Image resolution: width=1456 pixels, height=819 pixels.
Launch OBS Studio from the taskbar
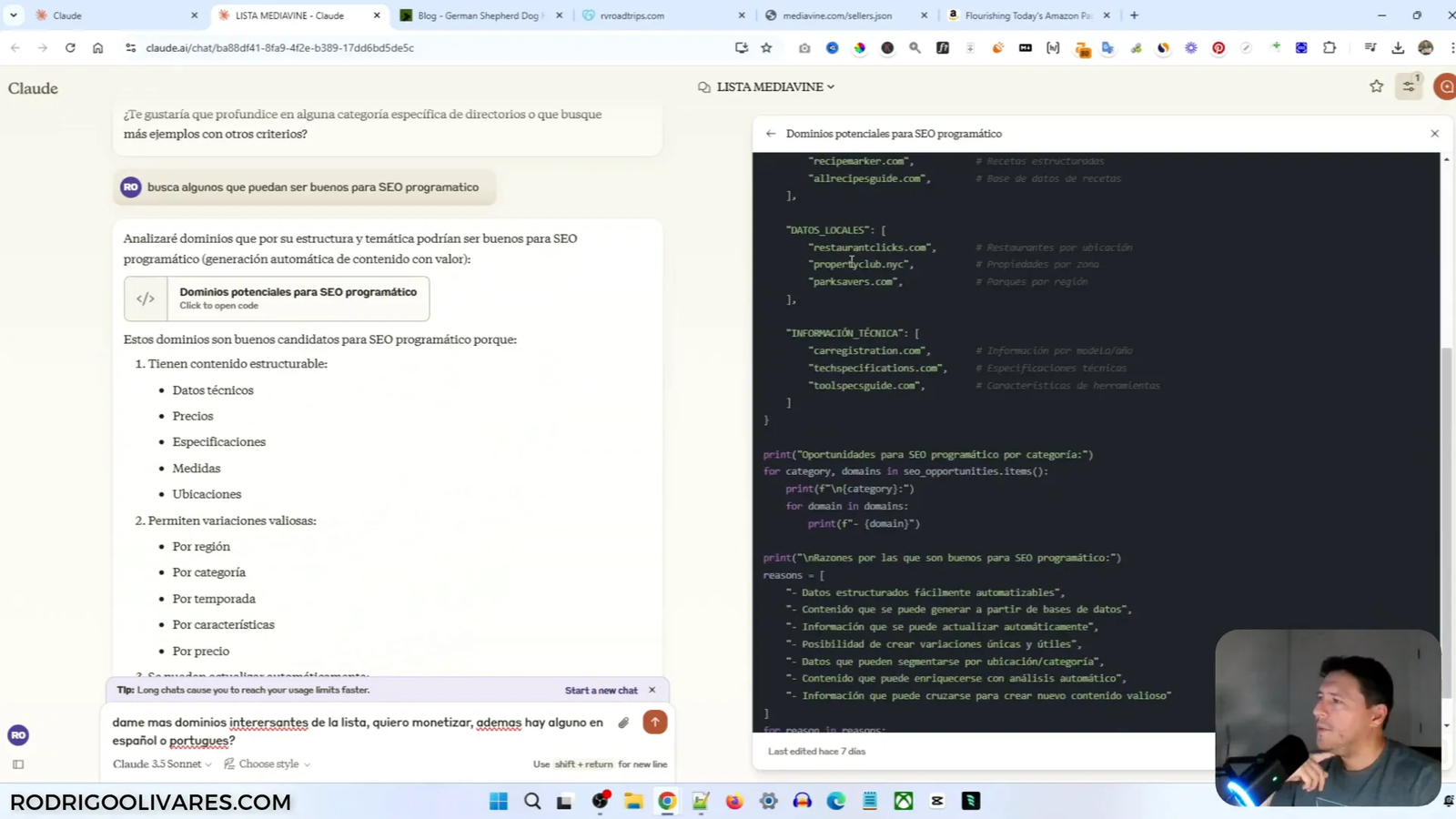pyautogui.click(x=601, y=802)
